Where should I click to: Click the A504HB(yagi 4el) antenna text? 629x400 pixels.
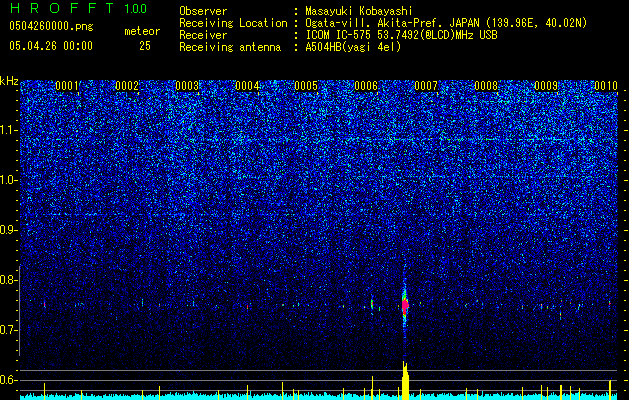[x=353, y=47]
